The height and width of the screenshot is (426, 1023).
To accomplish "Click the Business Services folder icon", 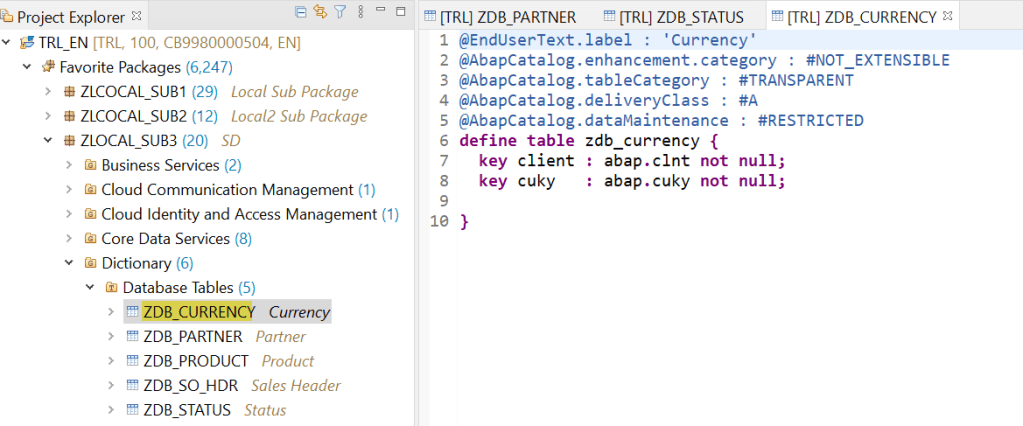I will click(x=90, y=165).
